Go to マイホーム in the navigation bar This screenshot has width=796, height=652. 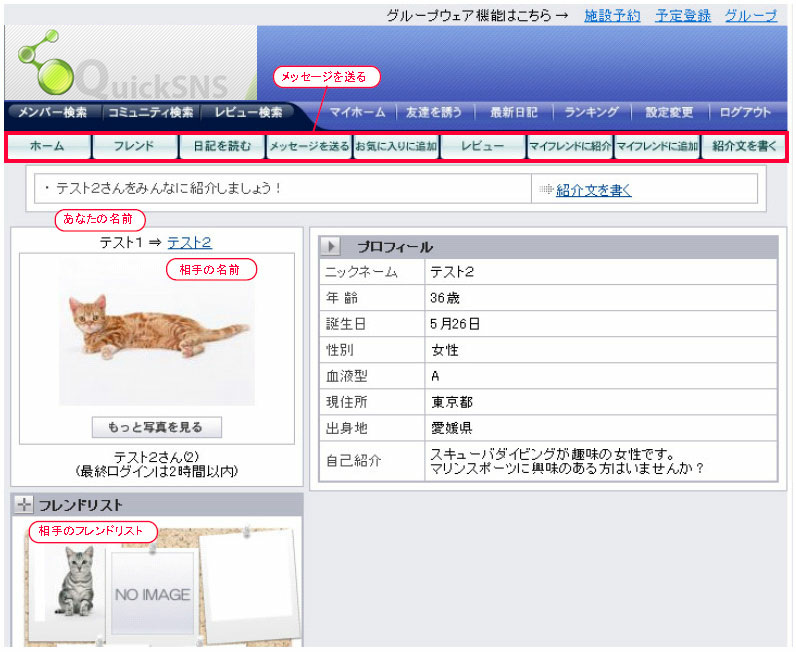[x=358, y=113]
